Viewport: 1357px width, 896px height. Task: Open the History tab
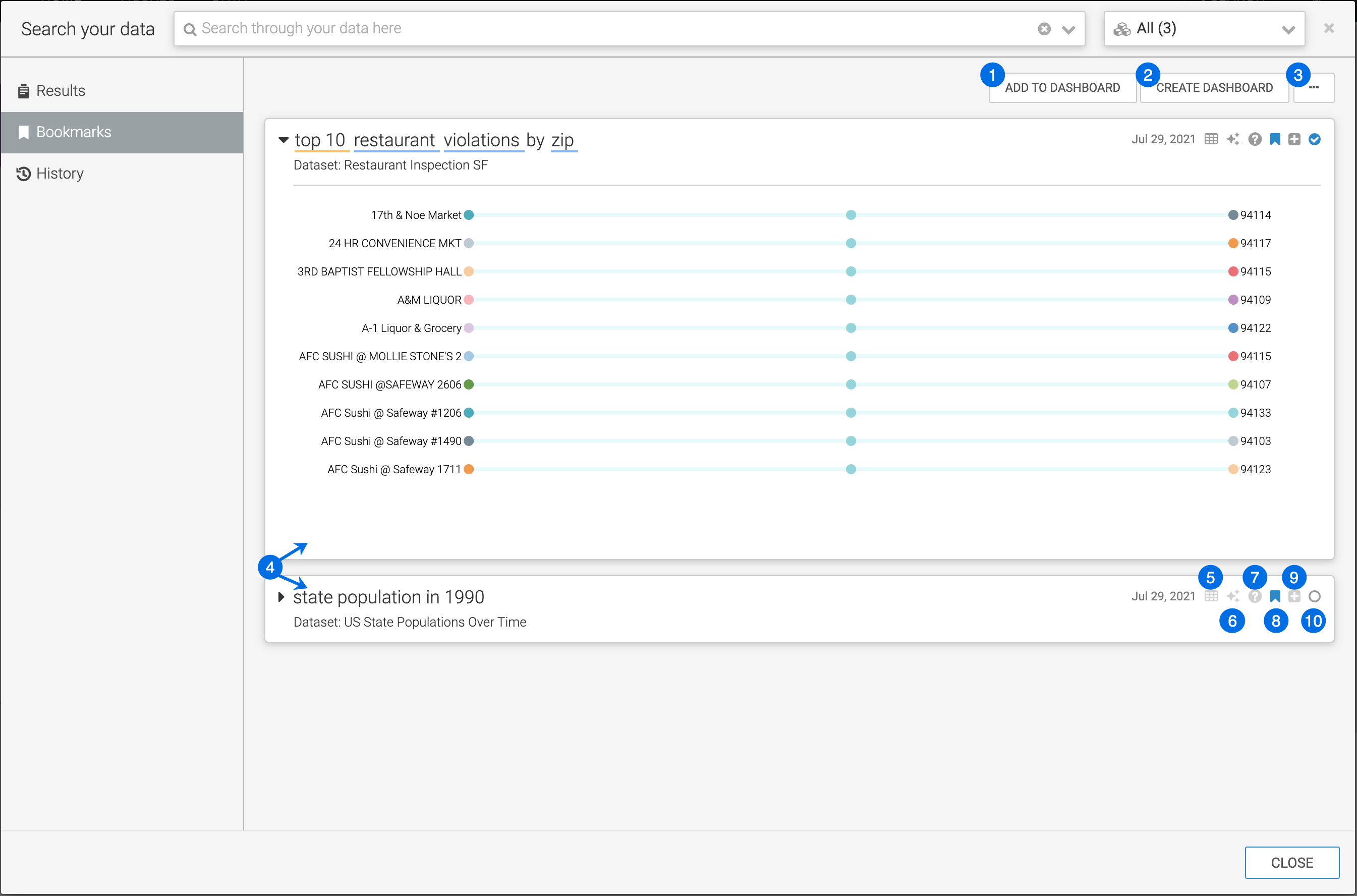tap(60, 174)
